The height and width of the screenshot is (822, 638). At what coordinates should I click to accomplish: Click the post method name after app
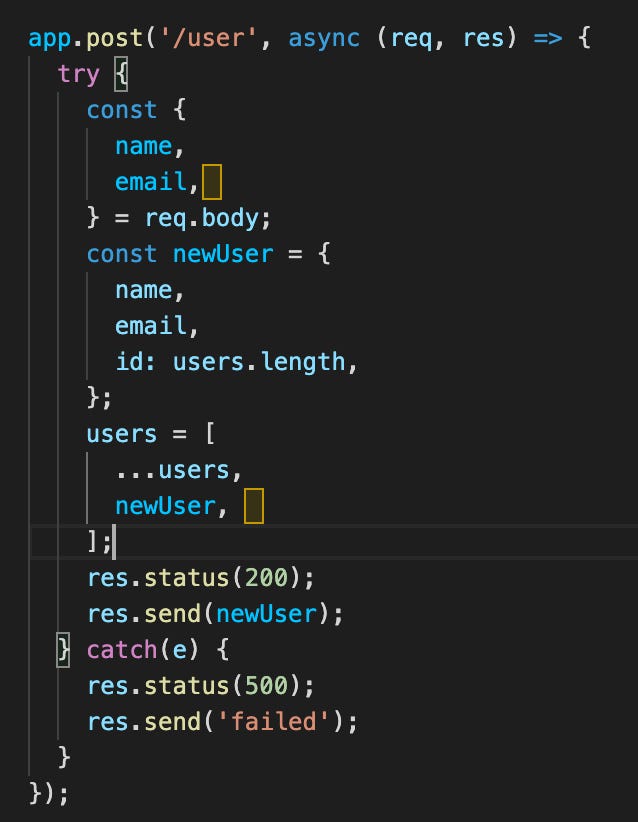pos(114,38)
